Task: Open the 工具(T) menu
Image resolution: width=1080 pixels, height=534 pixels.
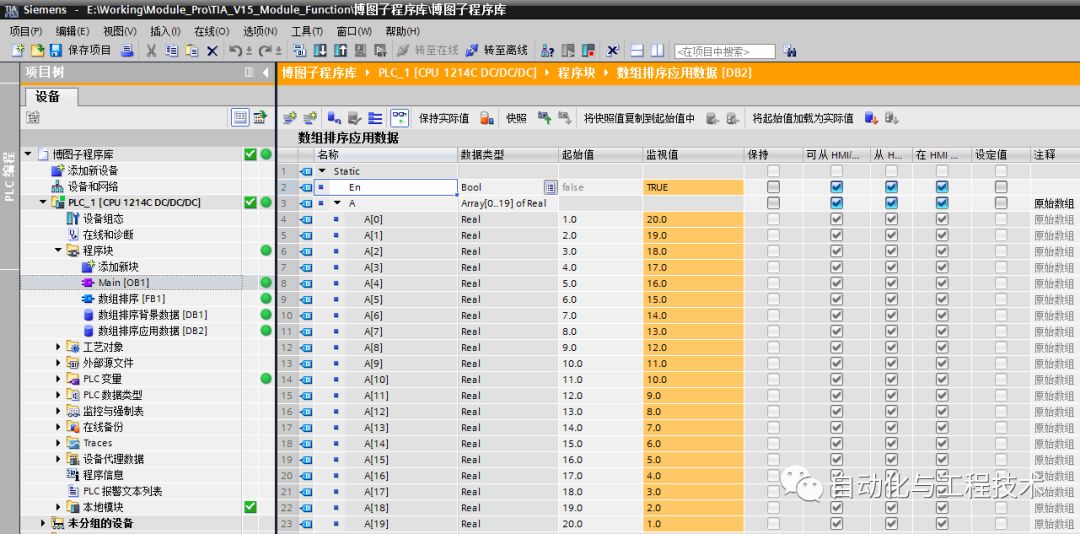Action: point(307,31)
